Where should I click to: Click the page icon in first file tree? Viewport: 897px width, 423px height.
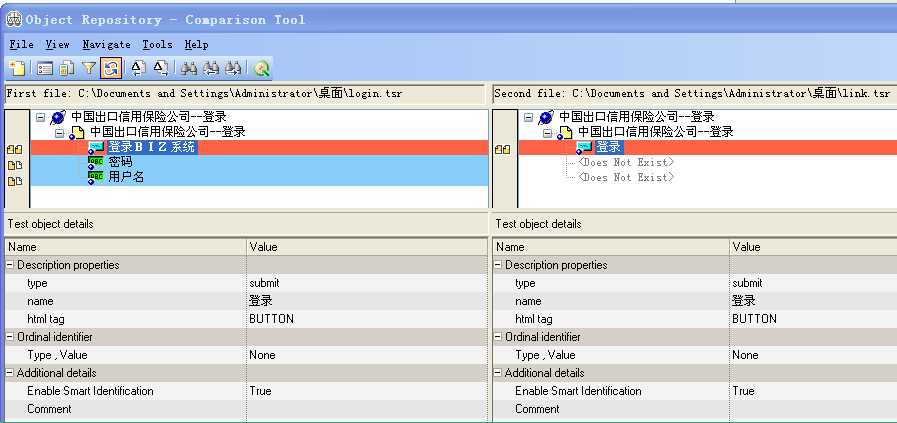coord(77,133)
